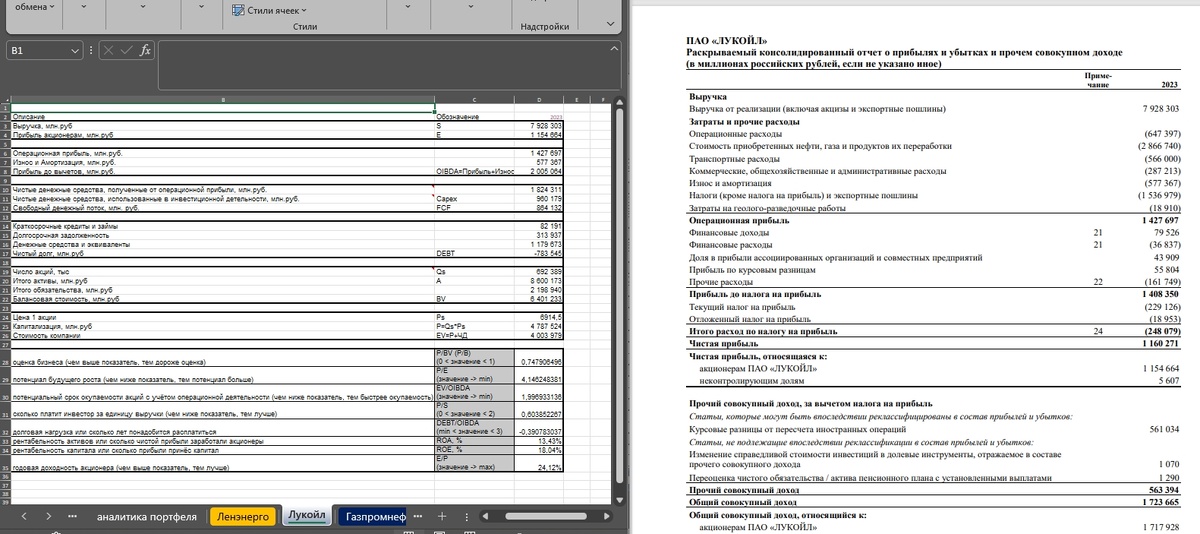Select the Число акций, тыс cell
The height and width of the screenshot is (534, 1200).
point(222,272)
